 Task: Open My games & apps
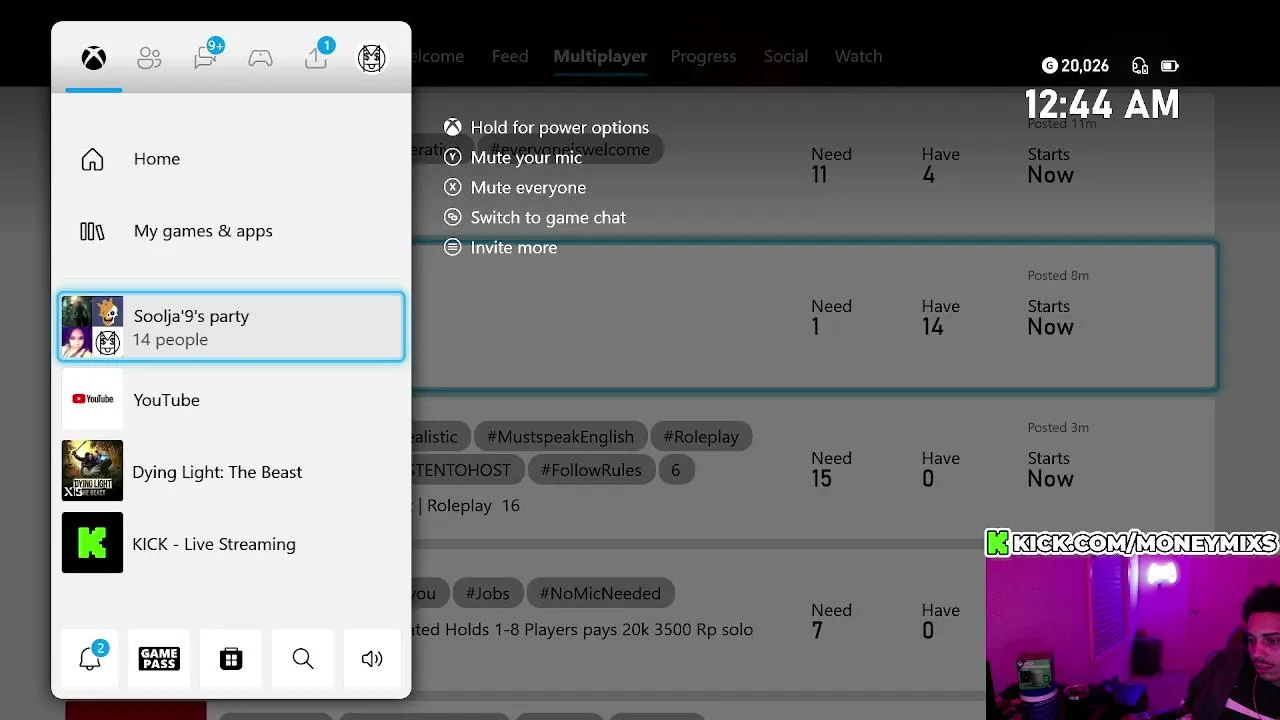coord(232,231)
